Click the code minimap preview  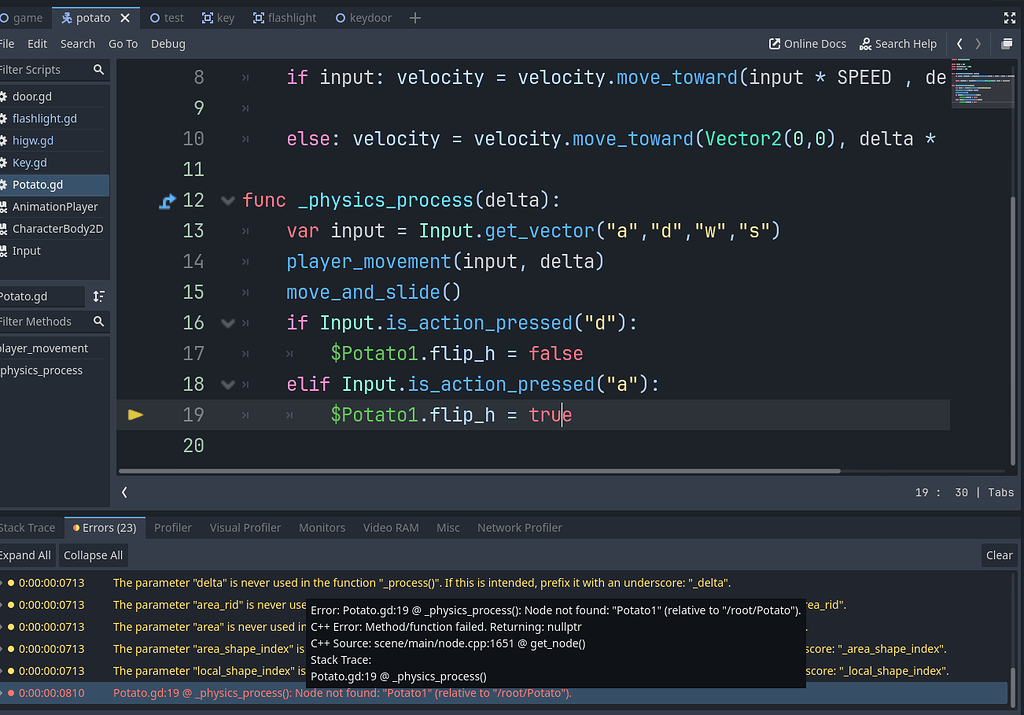click(982, 85)
